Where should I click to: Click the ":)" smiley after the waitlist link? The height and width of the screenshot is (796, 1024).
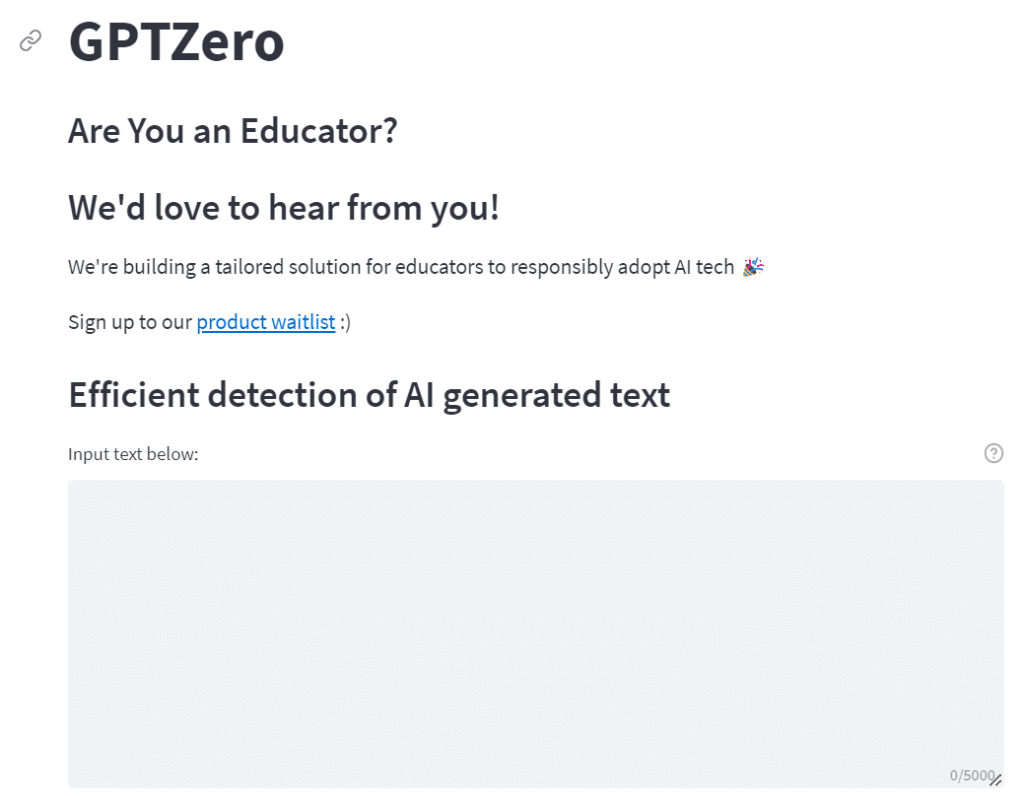click(x=345, y=322)
